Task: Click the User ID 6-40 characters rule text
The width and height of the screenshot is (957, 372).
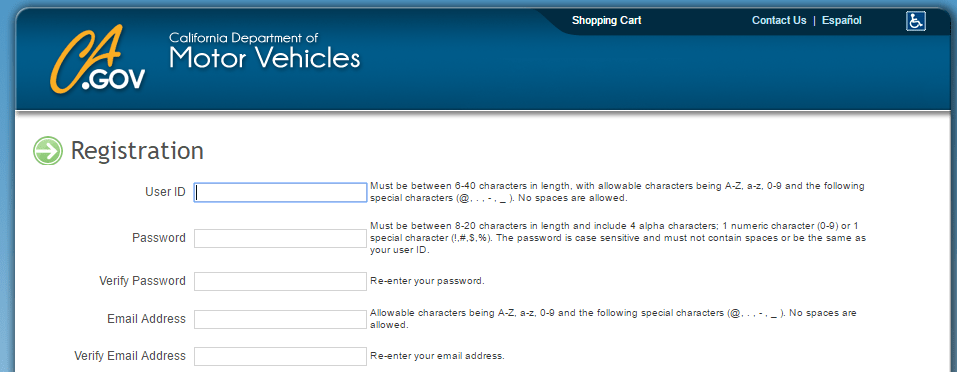Action: point(617,192)
